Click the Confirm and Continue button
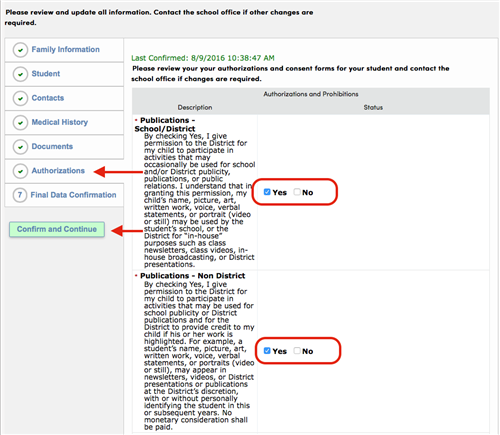Image resolution: width=500 pixels, height=435 pixels. coord(57,229)
